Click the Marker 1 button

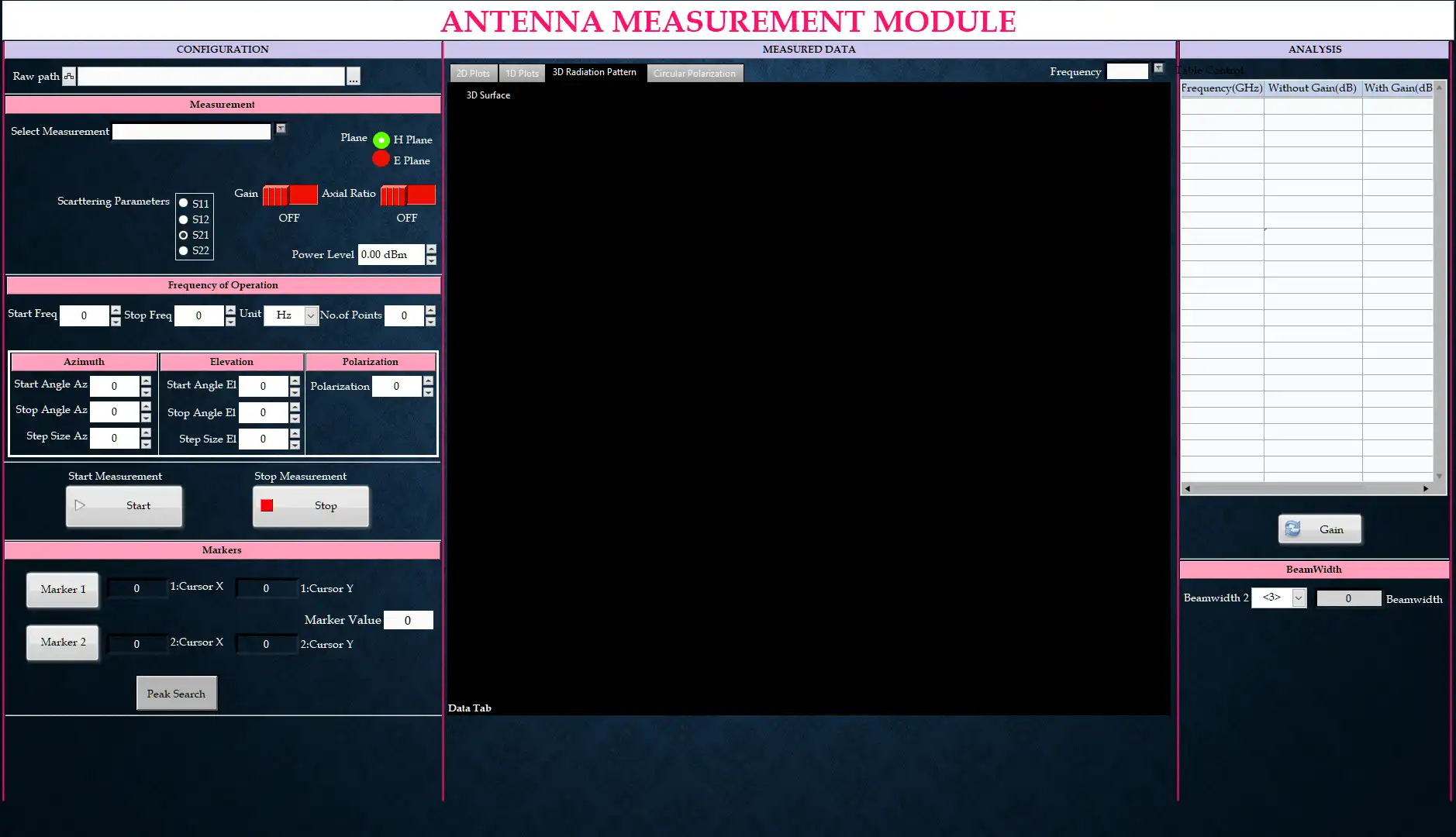pos(63,590)
